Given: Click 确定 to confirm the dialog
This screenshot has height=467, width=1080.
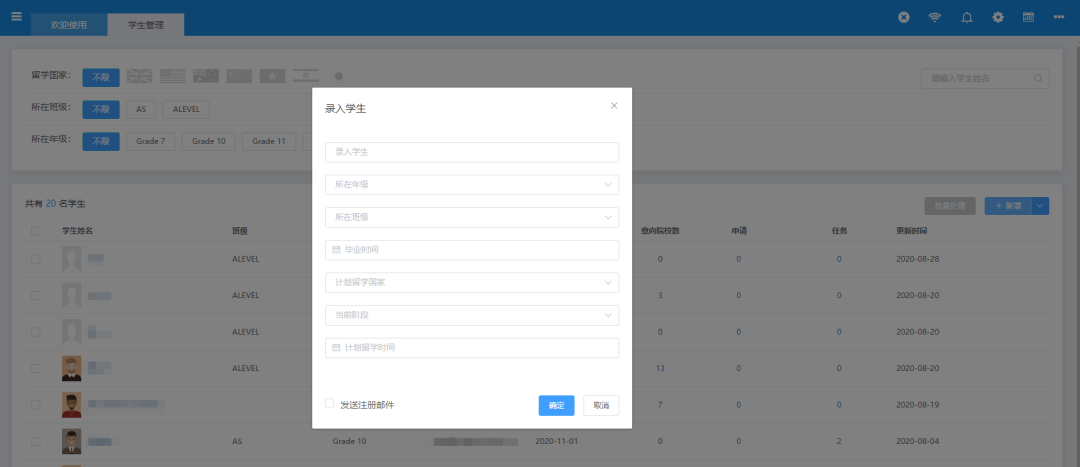Looking at the screenshot, I should [x=557, y=406].
